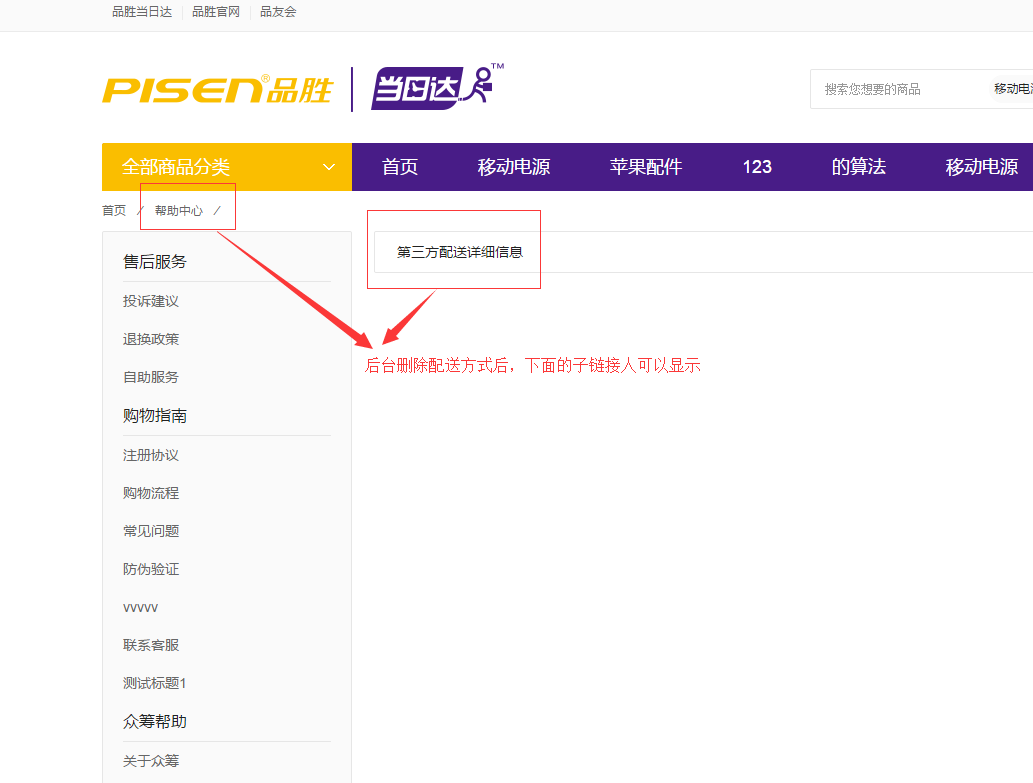
Task: Click the PISEN 品胜 logo
Action: (x=216, y=89)
